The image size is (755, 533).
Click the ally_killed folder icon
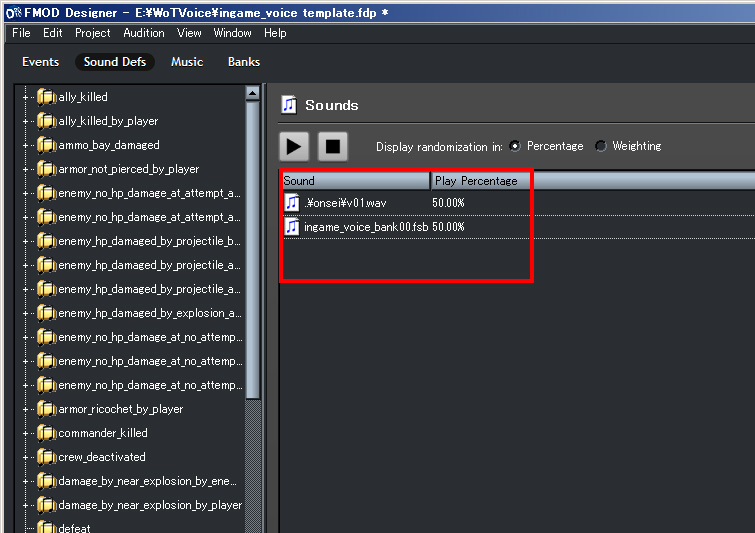pos(47,97)
